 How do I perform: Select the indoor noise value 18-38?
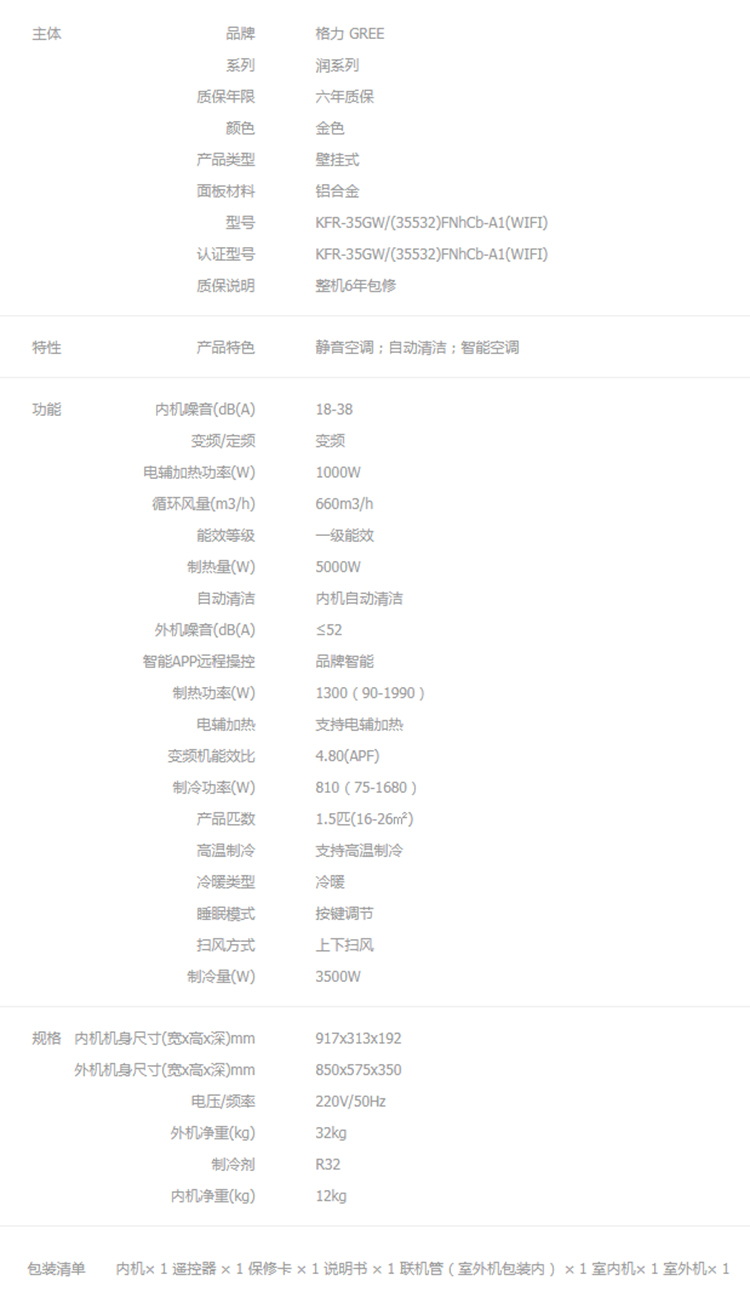(333, 410)
